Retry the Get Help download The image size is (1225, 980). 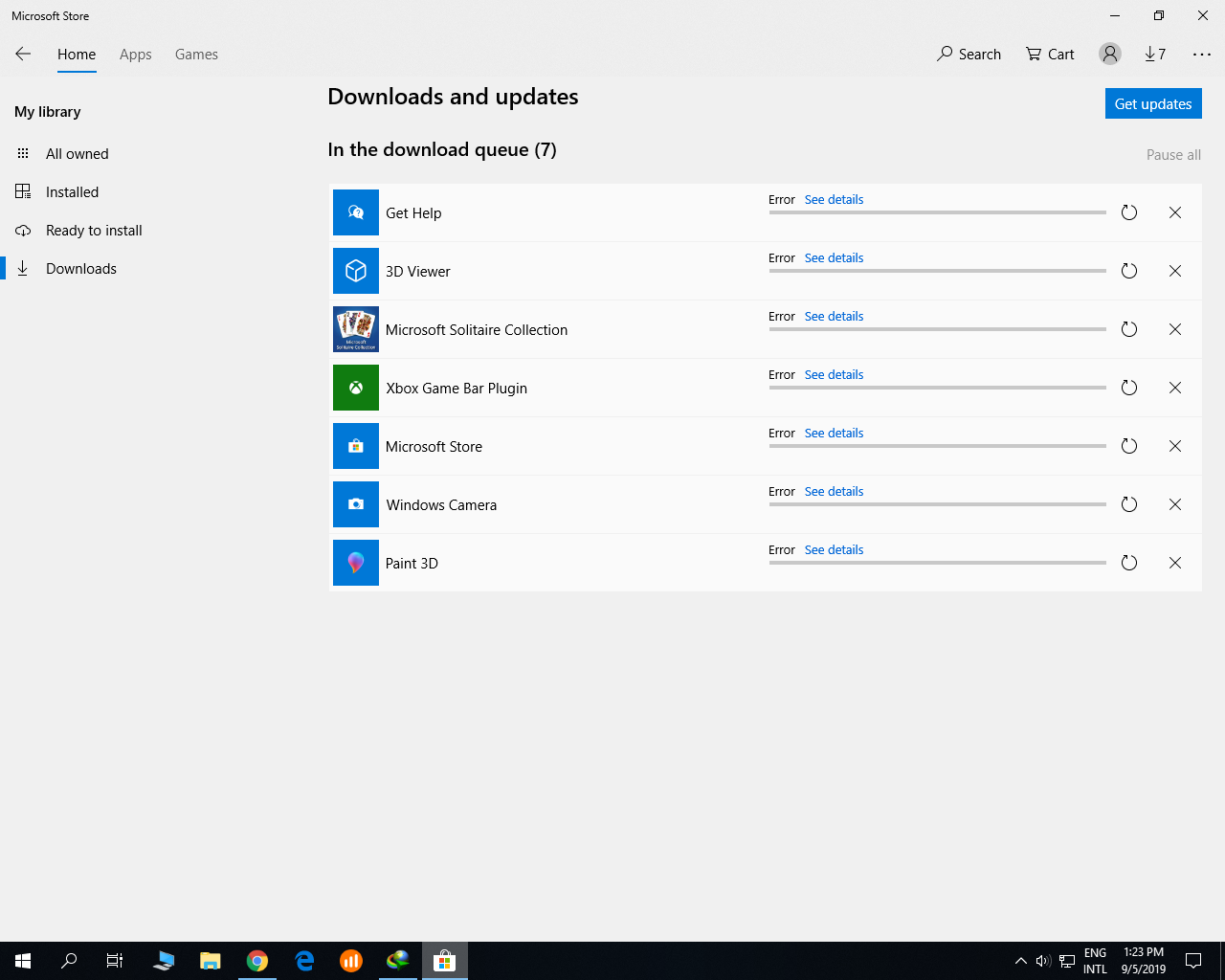point(1129,212)
